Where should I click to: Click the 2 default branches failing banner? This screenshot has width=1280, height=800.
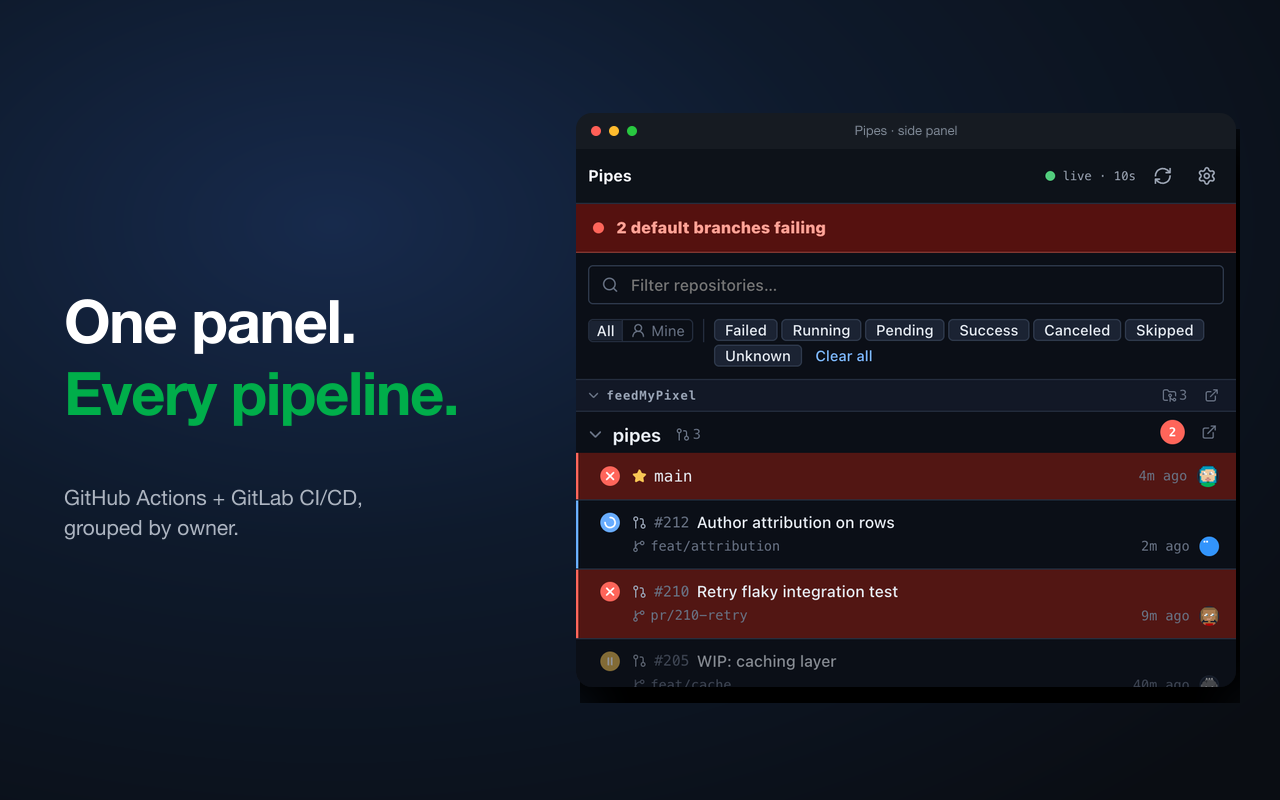906,228
